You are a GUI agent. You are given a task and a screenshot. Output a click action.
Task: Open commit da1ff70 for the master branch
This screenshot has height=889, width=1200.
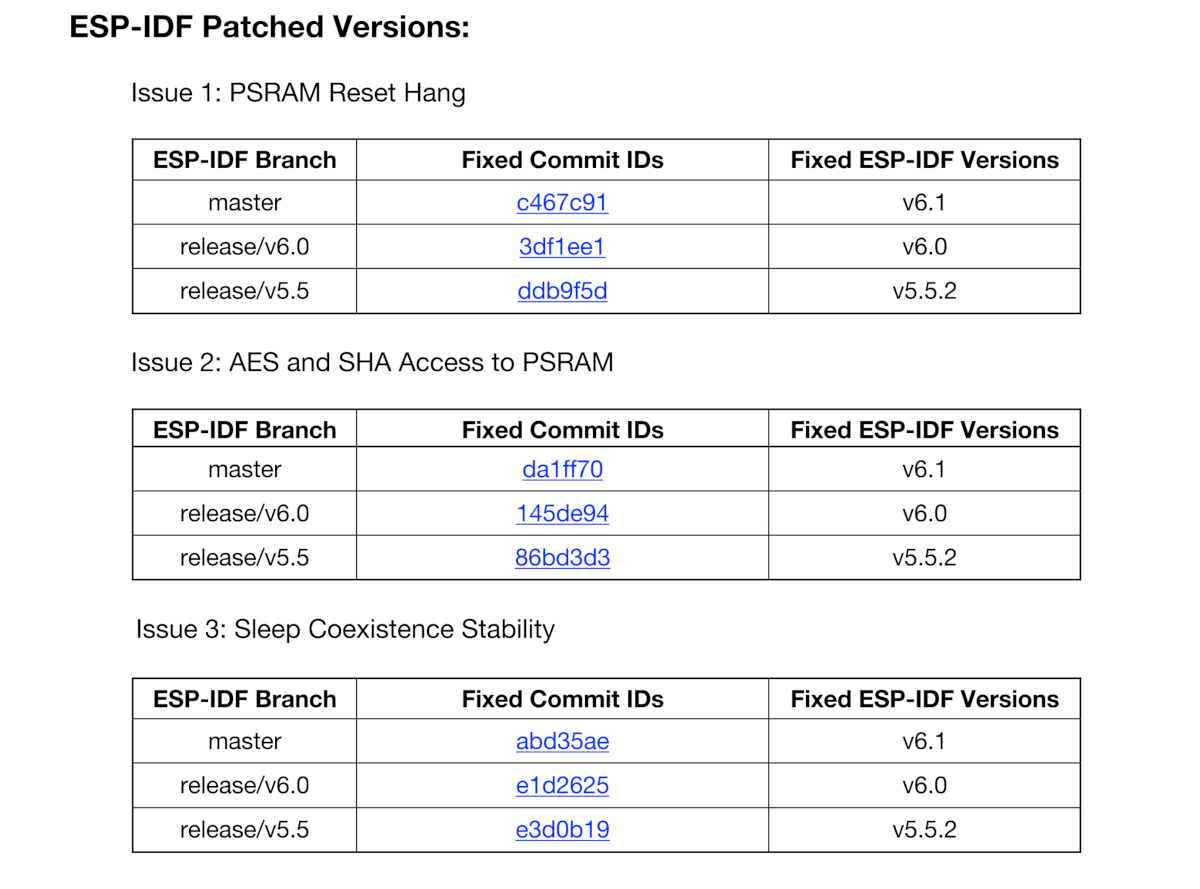(x=562, y=469)
